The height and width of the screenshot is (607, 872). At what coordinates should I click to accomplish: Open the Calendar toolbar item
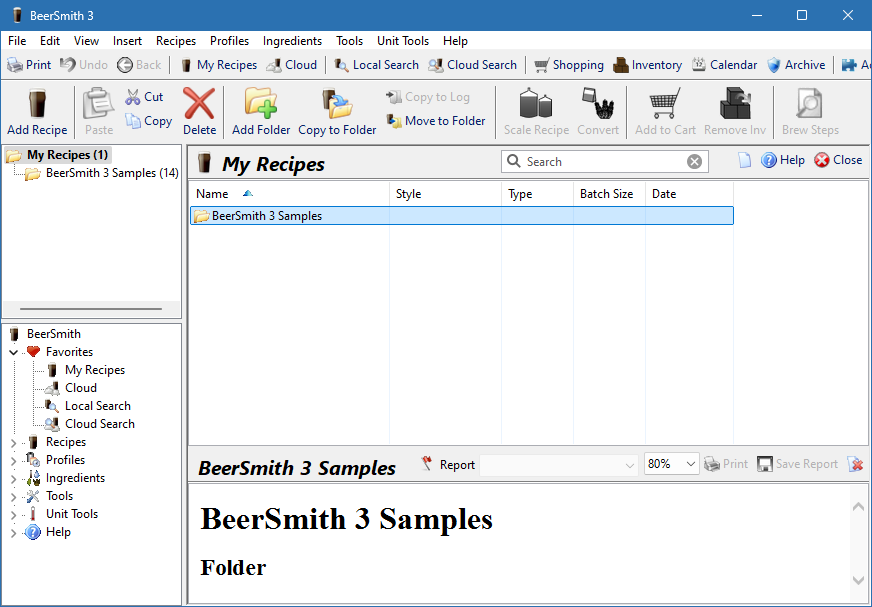(724, 65)
